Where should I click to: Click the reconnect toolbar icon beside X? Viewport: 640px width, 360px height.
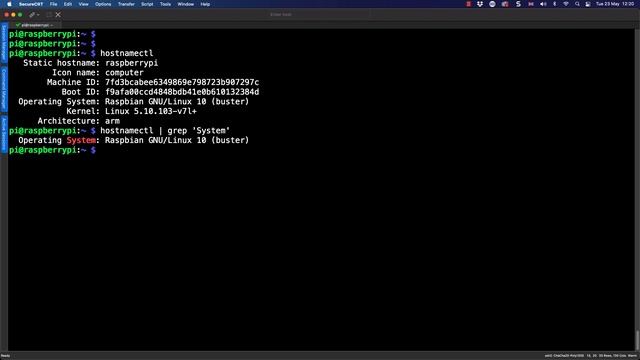(x=49, y=15)
